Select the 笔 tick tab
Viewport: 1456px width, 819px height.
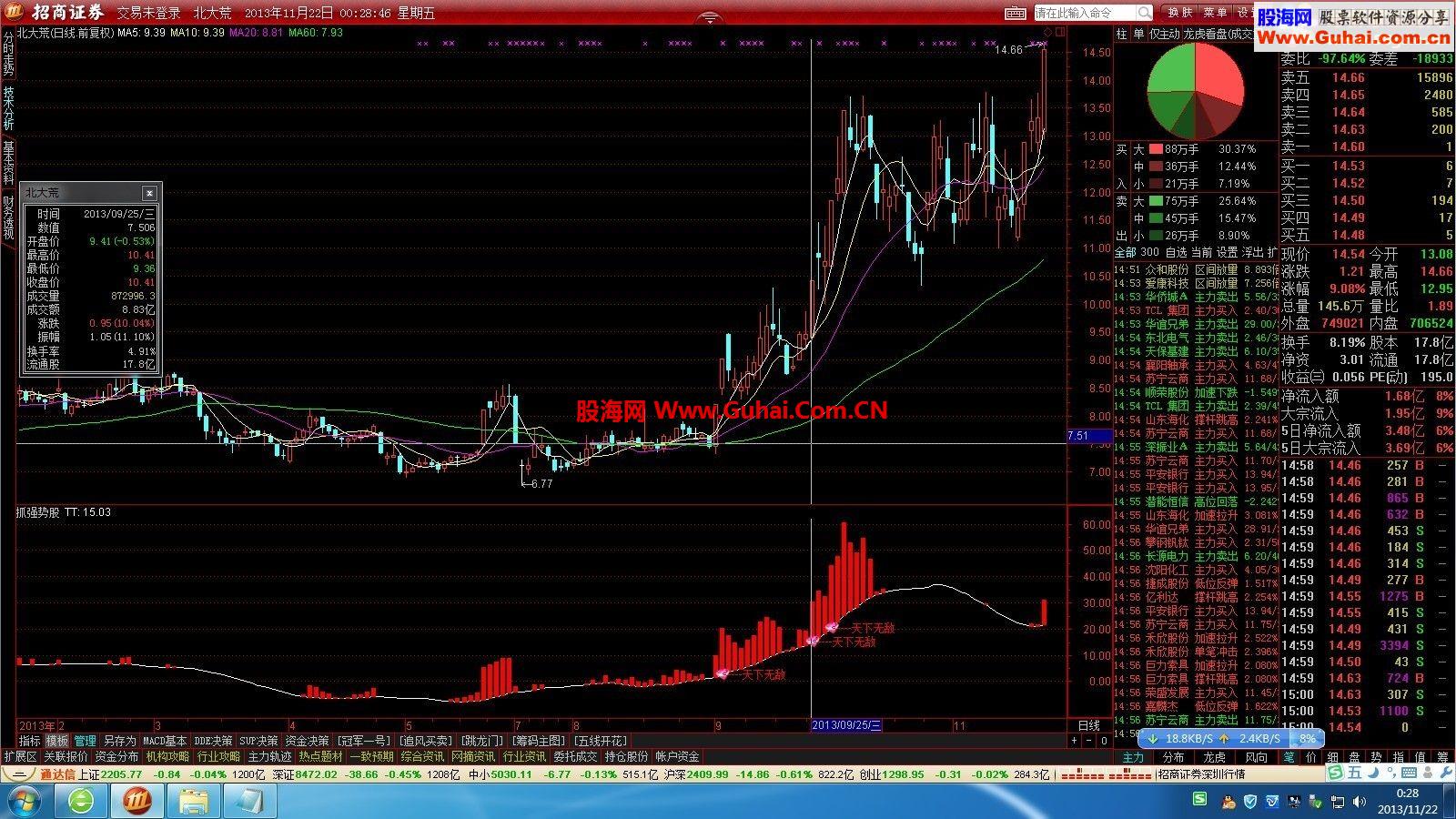1289,757
